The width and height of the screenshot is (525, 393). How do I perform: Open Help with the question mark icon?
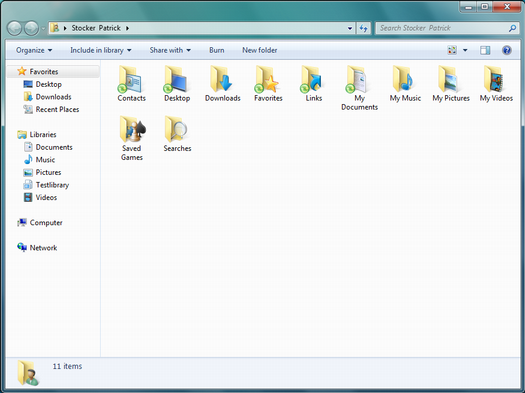(x=507, y=50)
